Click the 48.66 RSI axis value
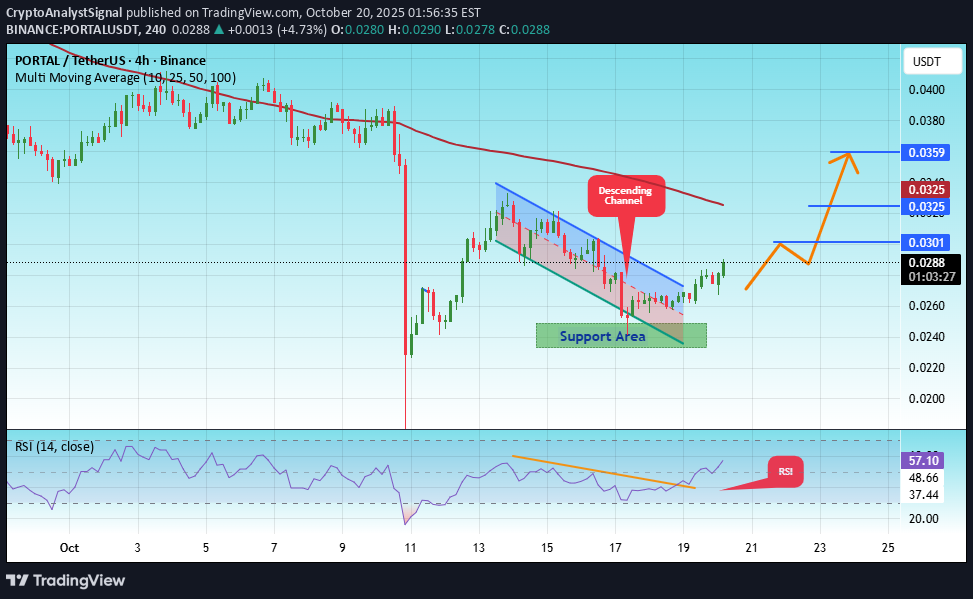The image size is (973, 599). 923,477
